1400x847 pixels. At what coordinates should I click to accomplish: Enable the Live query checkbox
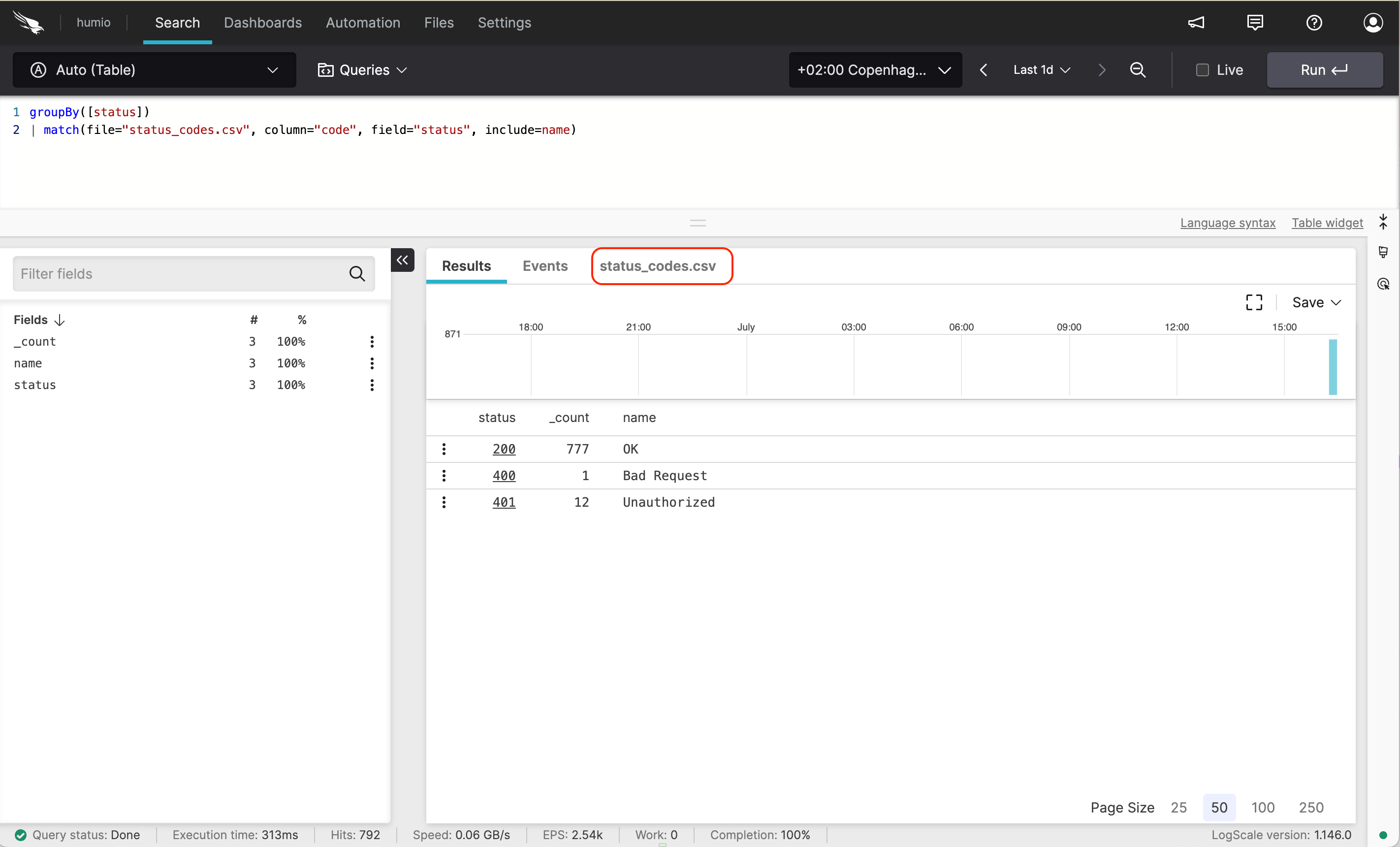[x=1202, y=70]
